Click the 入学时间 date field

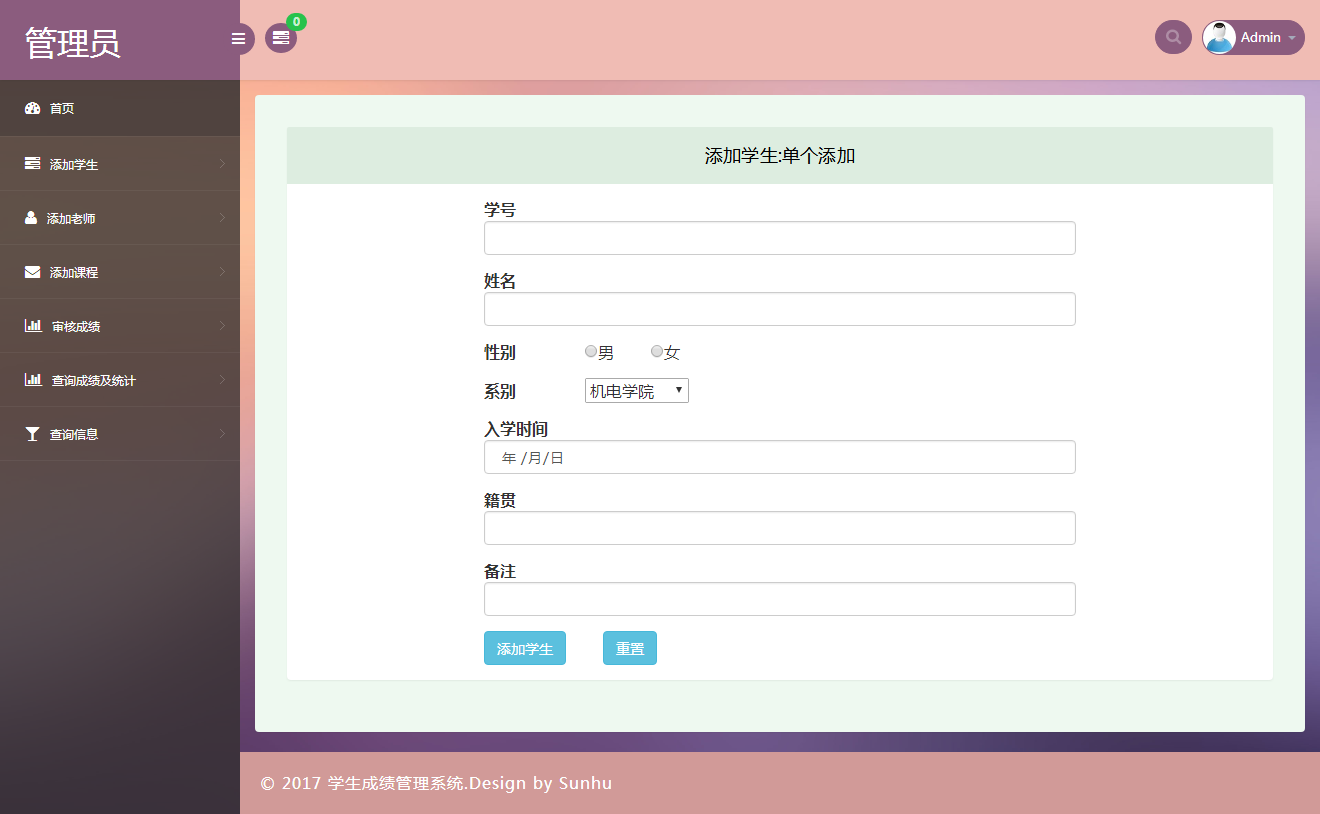click(x=780, y=457)
